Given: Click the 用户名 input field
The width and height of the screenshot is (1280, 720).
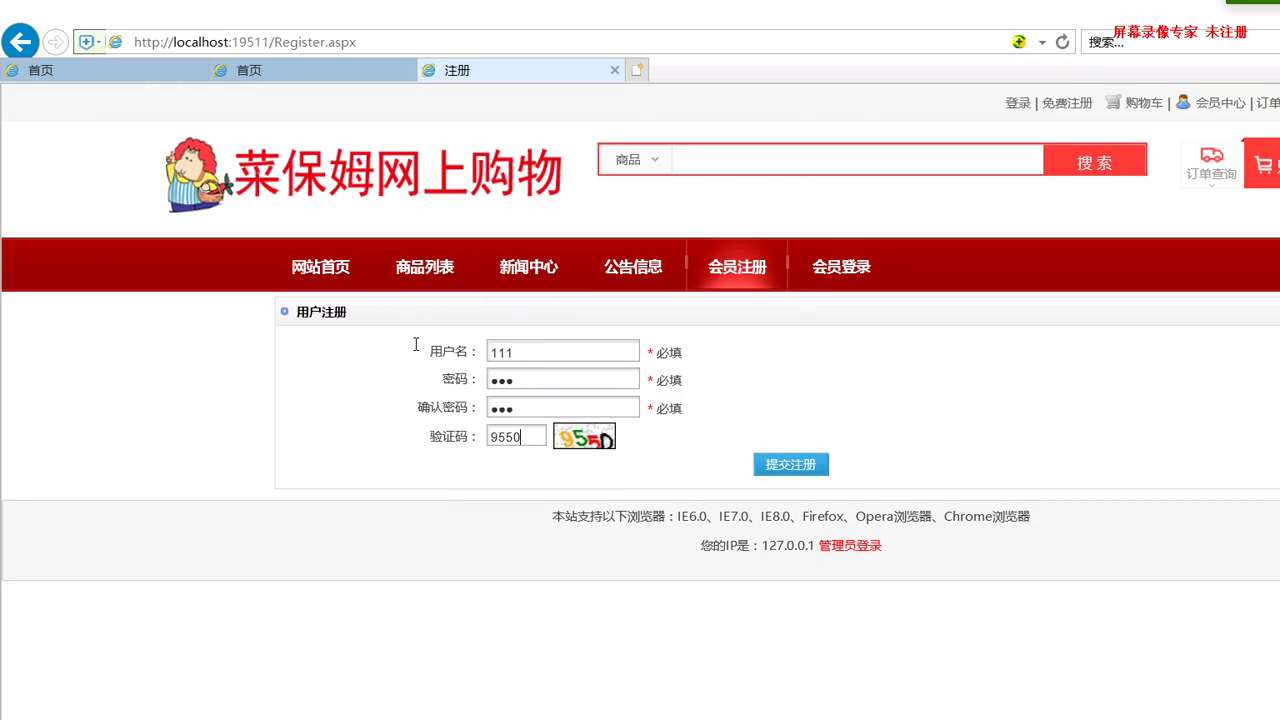Looking at the screenshot, I should tap(563, 351).
